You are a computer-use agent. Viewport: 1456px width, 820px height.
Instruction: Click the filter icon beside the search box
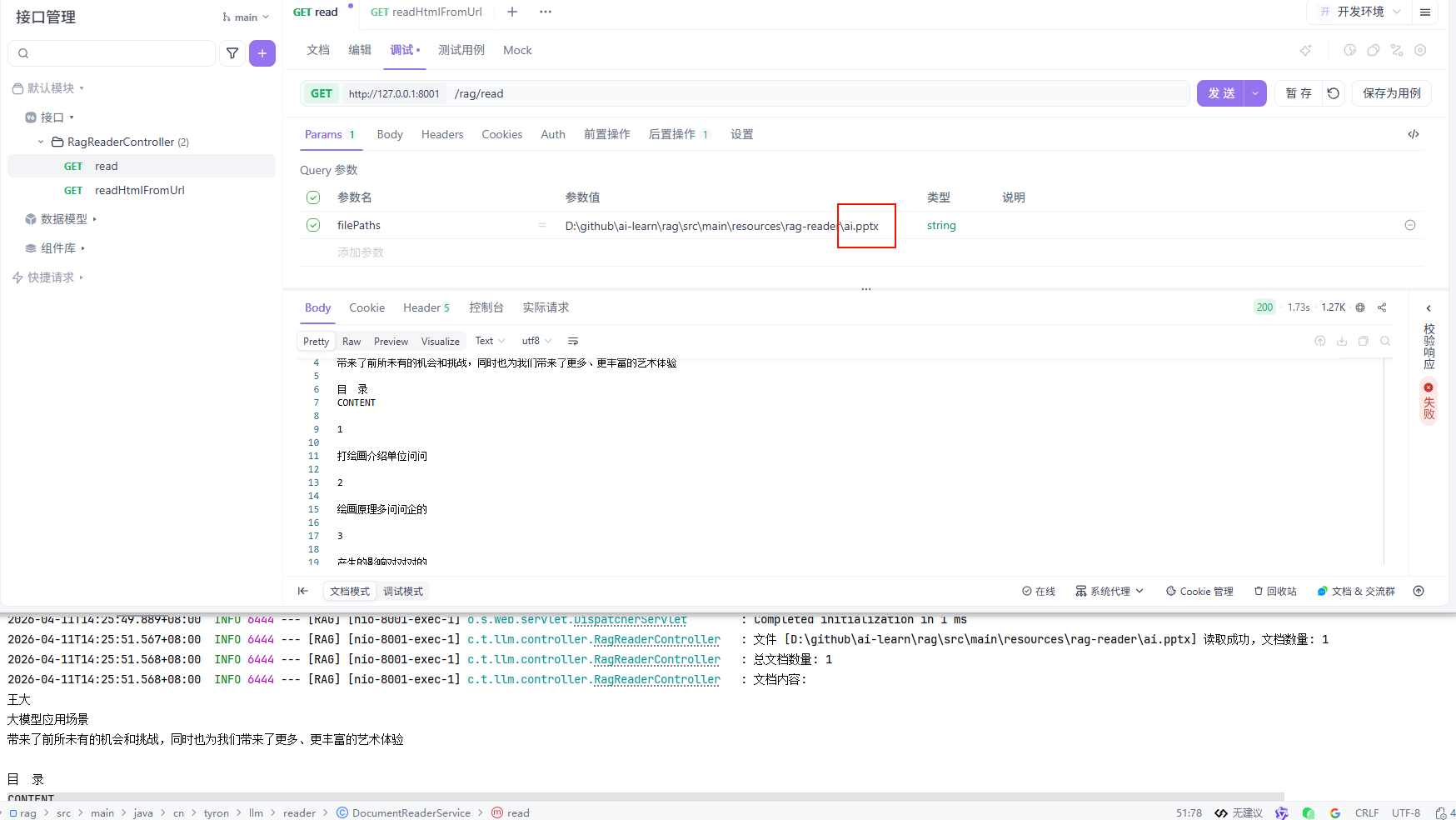coord(232,53)
